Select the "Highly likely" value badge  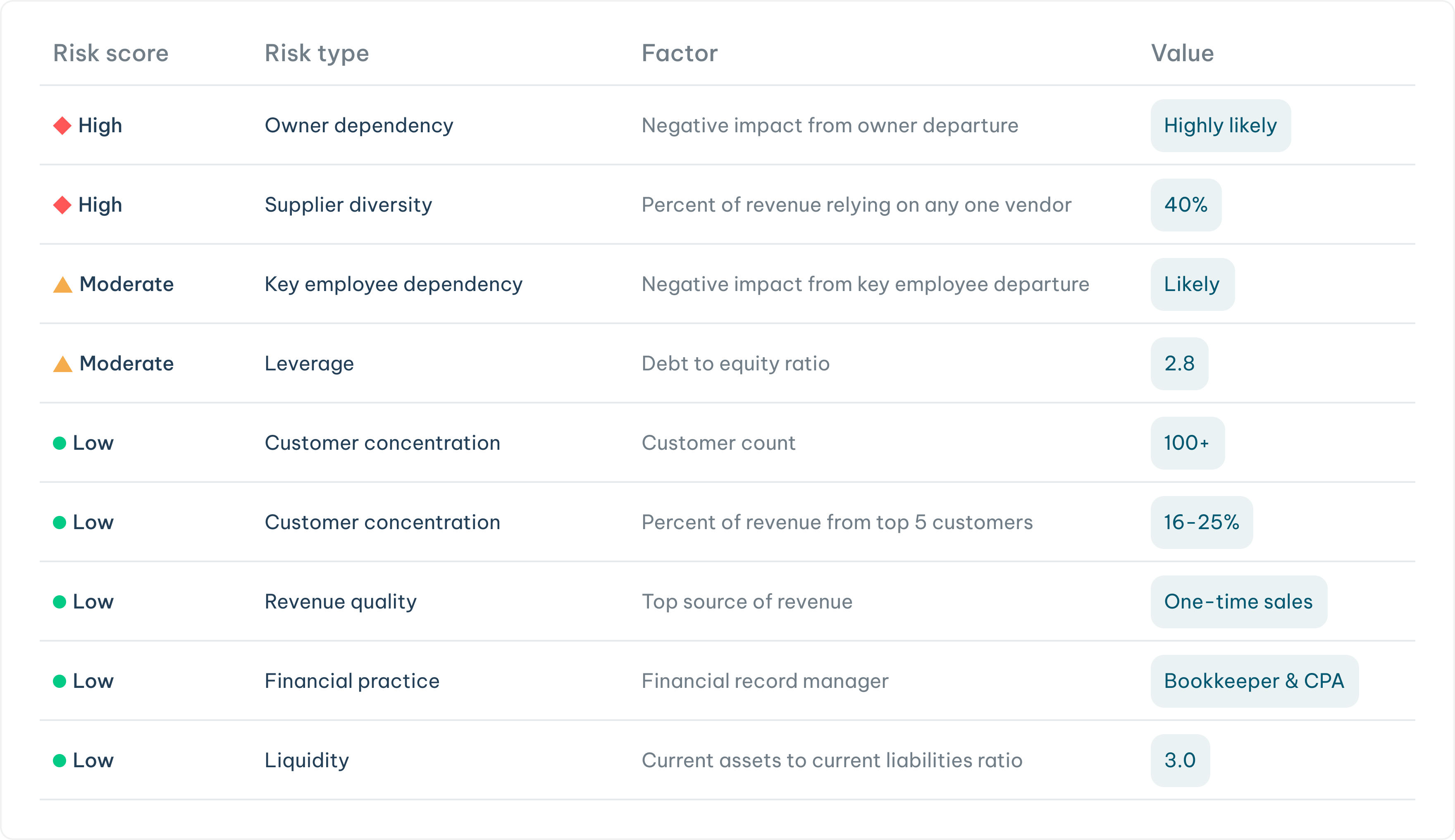(x=1220, y=126)
